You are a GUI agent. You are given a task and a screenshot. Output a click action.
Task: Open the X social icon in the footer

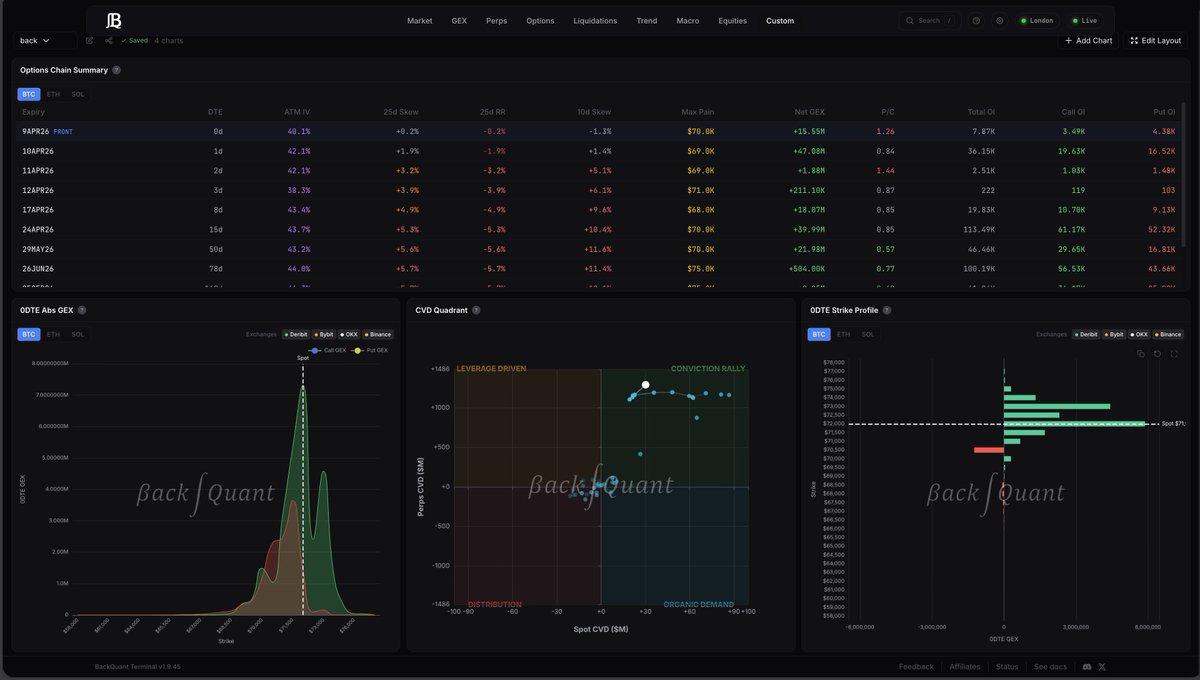(x=1102, y=666)
